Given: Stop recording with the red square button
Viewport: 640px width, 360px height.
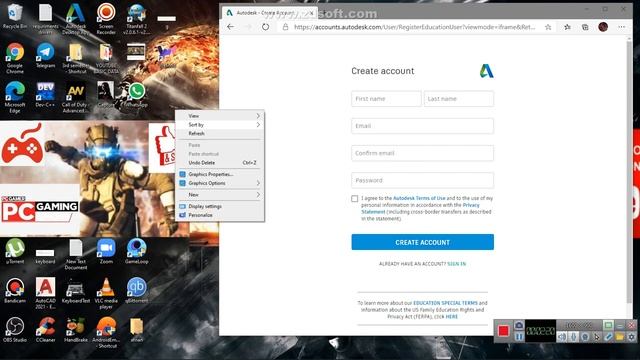Looking at the screenshot, I should point(503,331).
